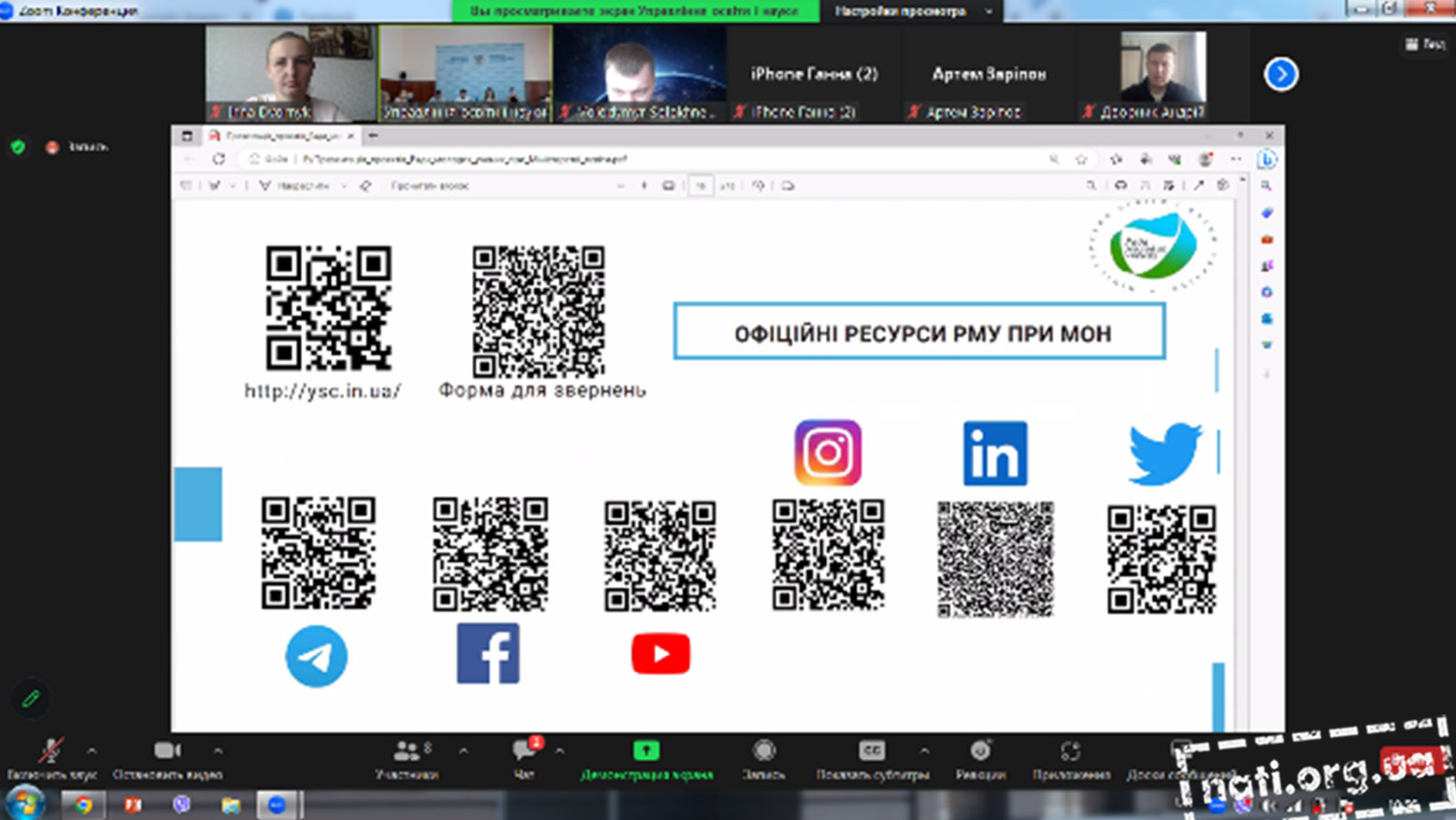Click the Zoom icon in taskbar

tap(277, 804)
